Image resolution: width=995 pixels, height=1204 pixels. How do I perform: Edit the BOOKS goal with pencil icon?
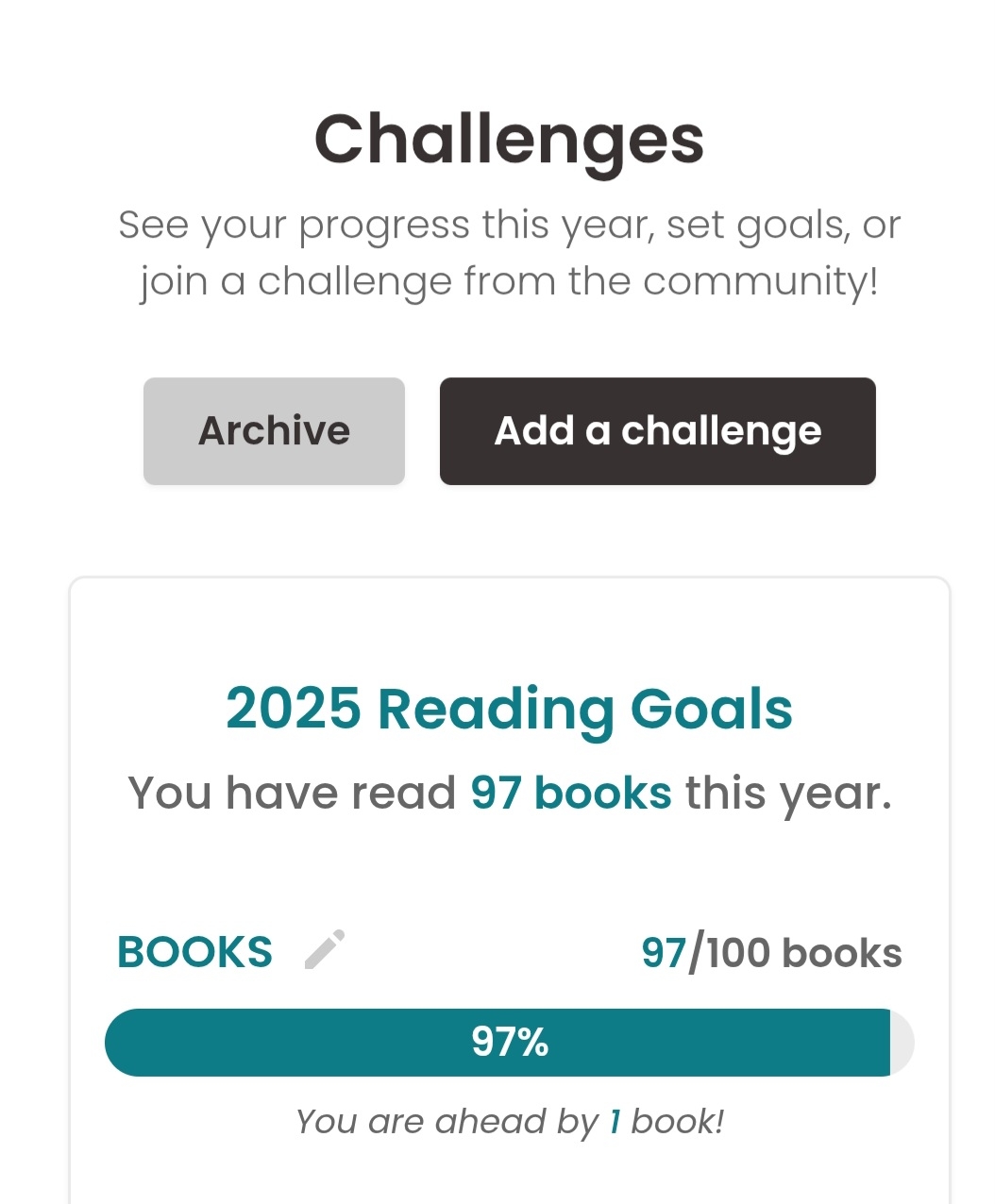[x=325, y=949]
